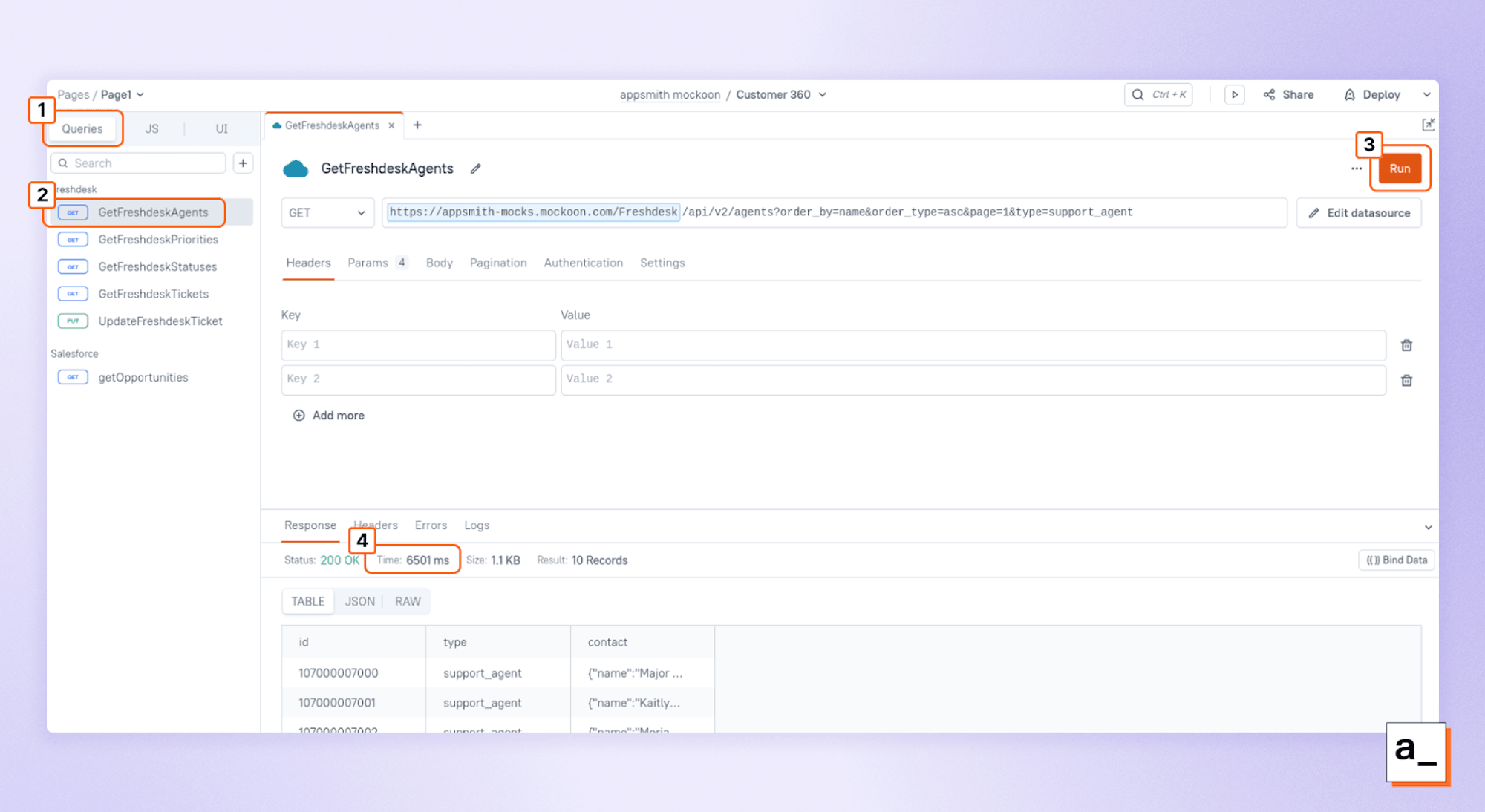Select the JSON response view
1485x812 pixels.
359,601
